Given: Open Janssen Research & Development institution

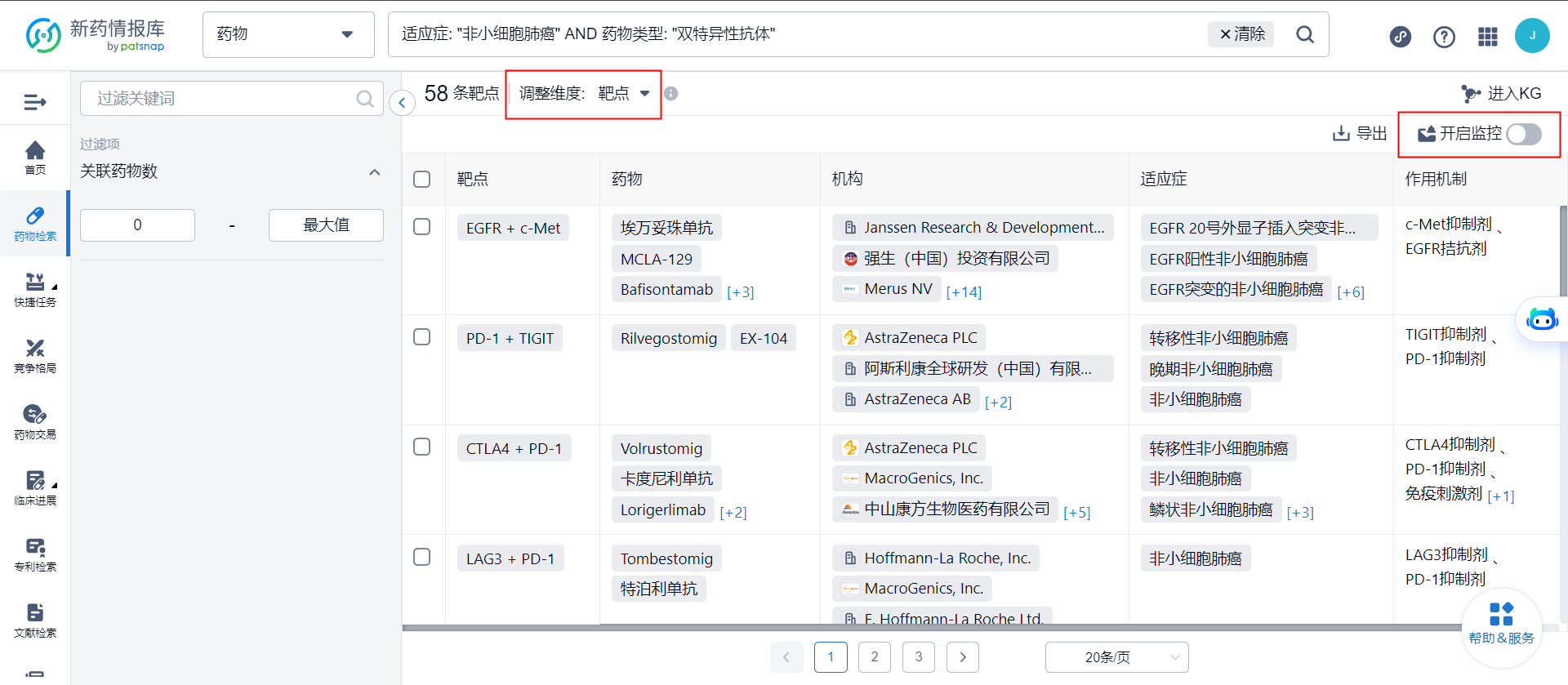Looking at the screenshot, I should [x=973, y=228].
